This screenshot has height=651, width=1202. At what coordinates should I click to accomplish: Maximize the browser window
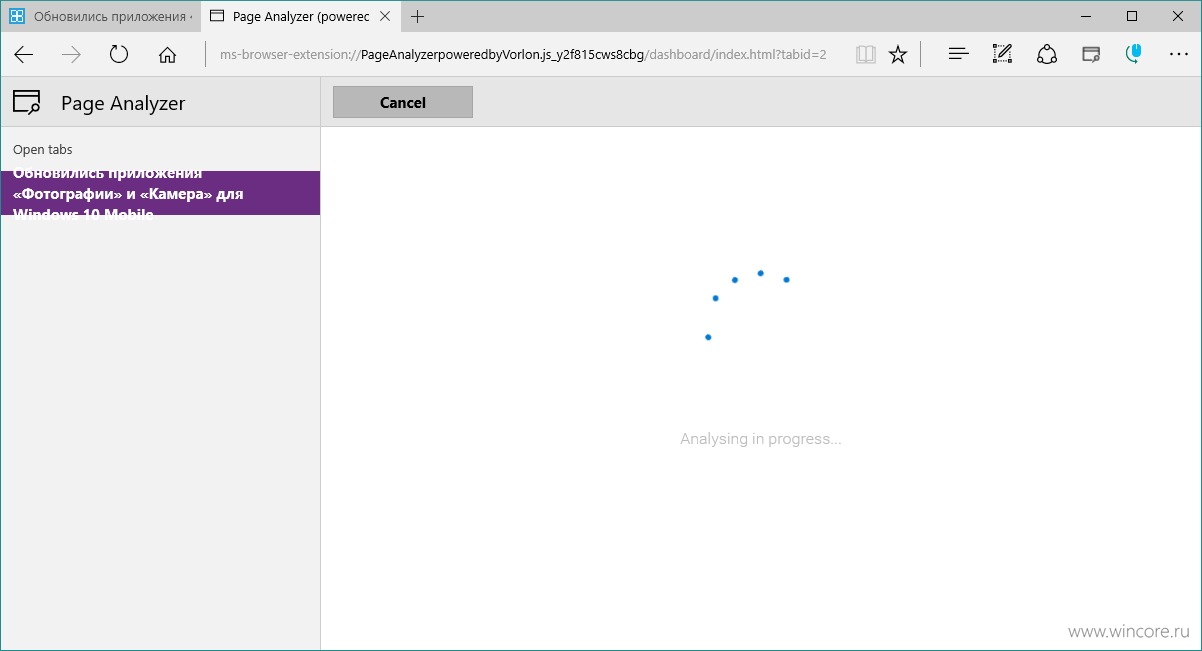[1132, 16]
